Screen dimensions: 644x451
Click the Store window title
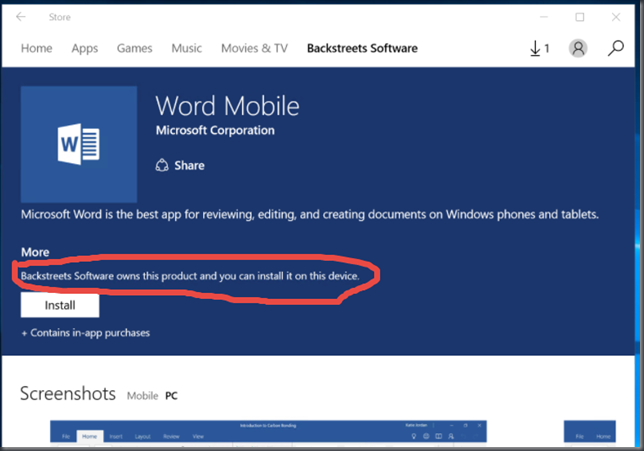click(x=60, y=17)
